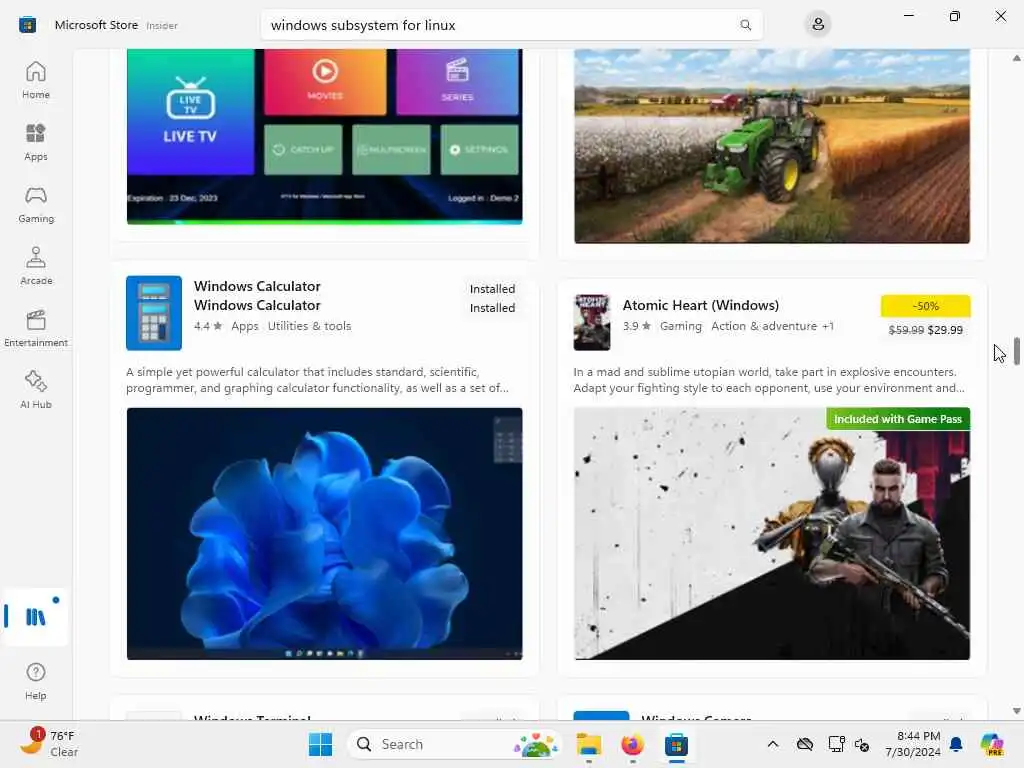This screenshot has height=768, width=1024.
Task: Click the Action & adventure category text
Action: pos(764,326)
